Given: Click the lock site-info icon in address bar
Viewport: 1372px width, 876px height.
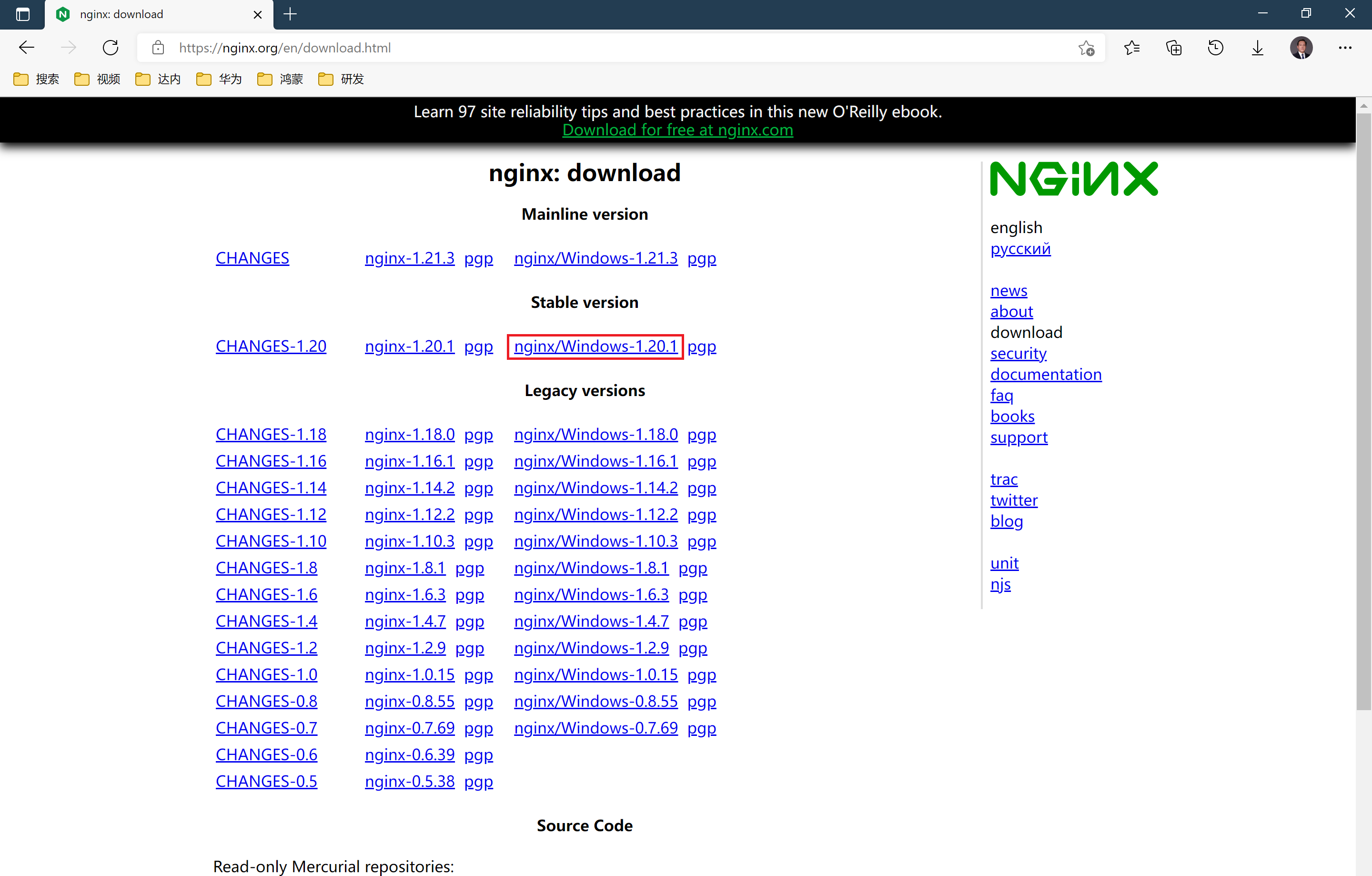Looking at the screenshot, I should [x=158, y=47].
